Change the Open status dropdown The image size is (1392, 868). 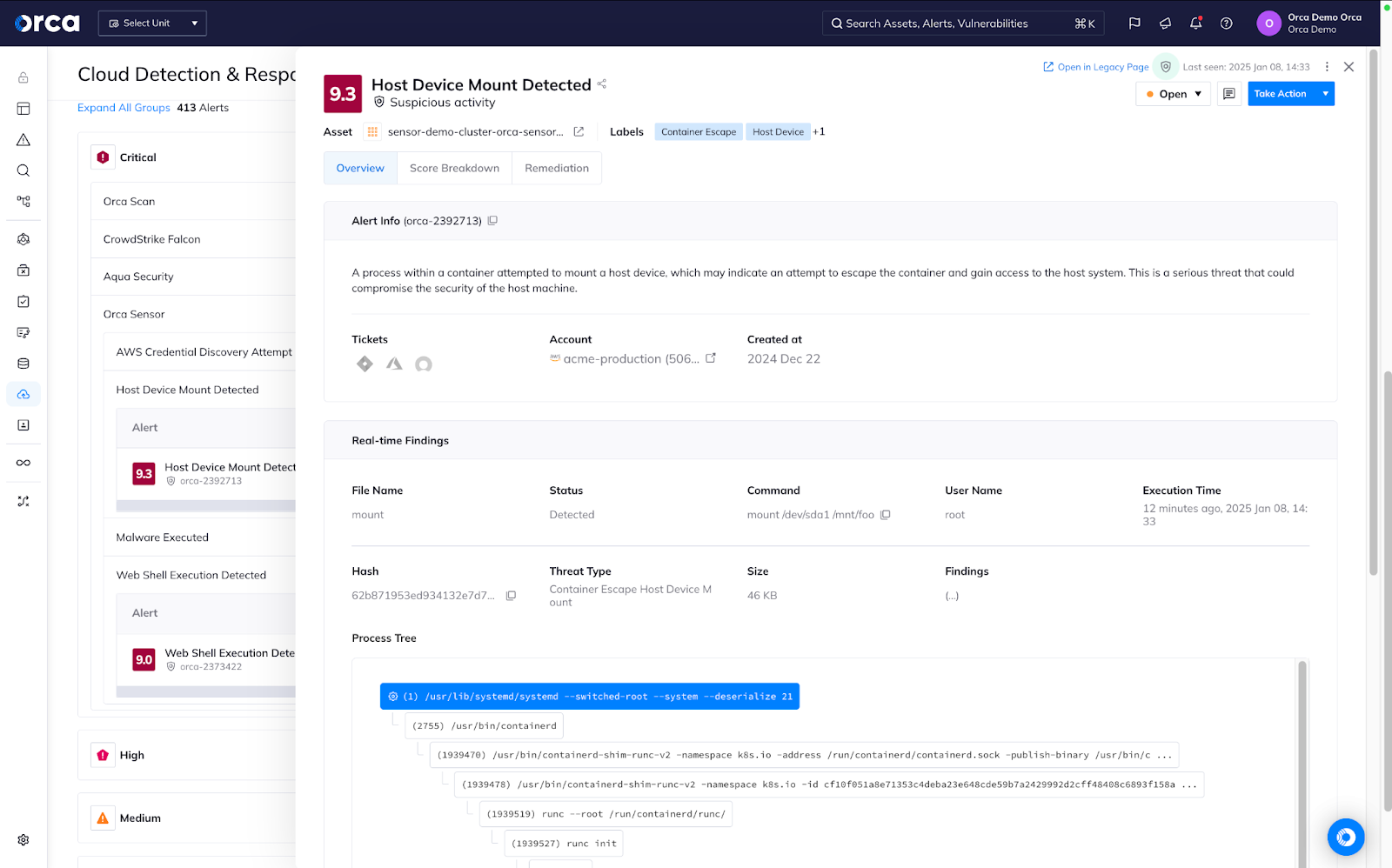(1173, 94)
